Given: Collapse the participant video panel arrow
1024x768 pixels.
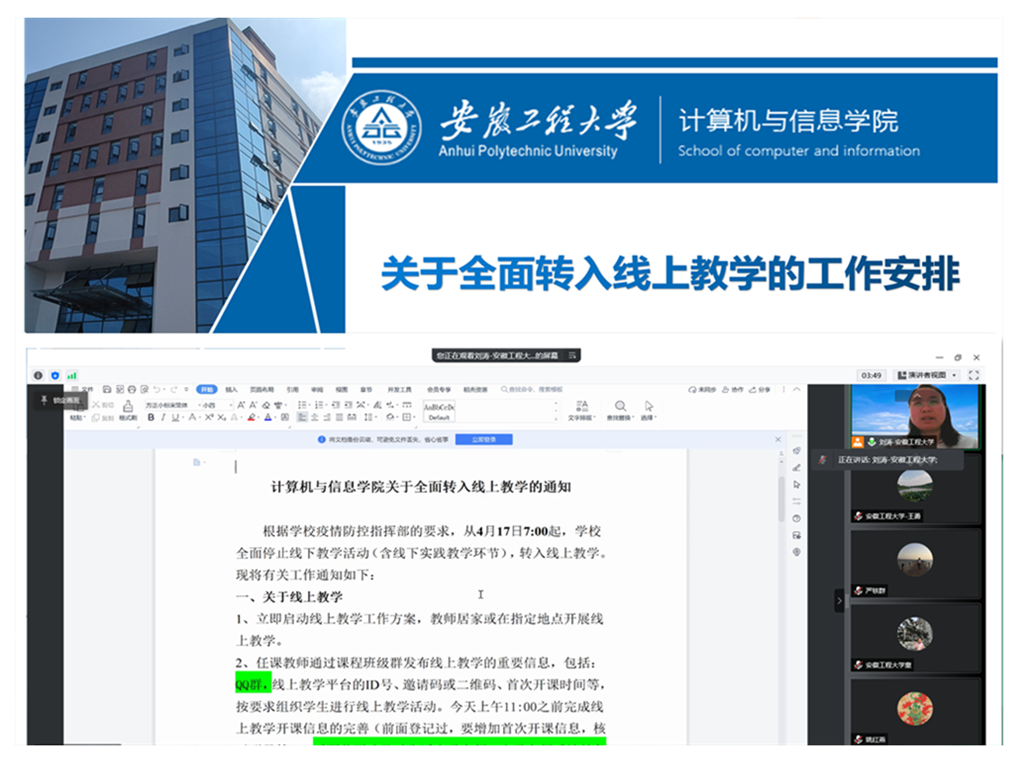Looking at the screenshot, I should (x=839, y=601).
